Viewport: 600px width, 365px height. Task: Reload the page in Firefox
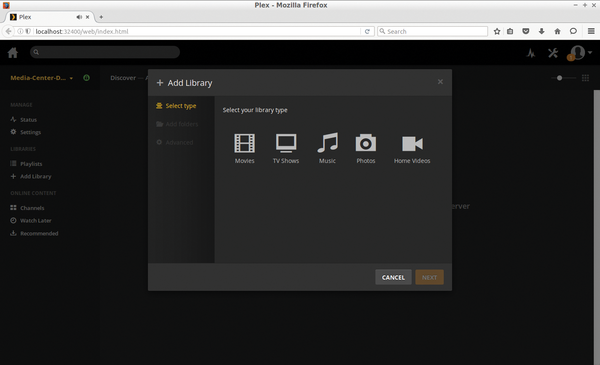pyautogui.click(x=367, y=31)
